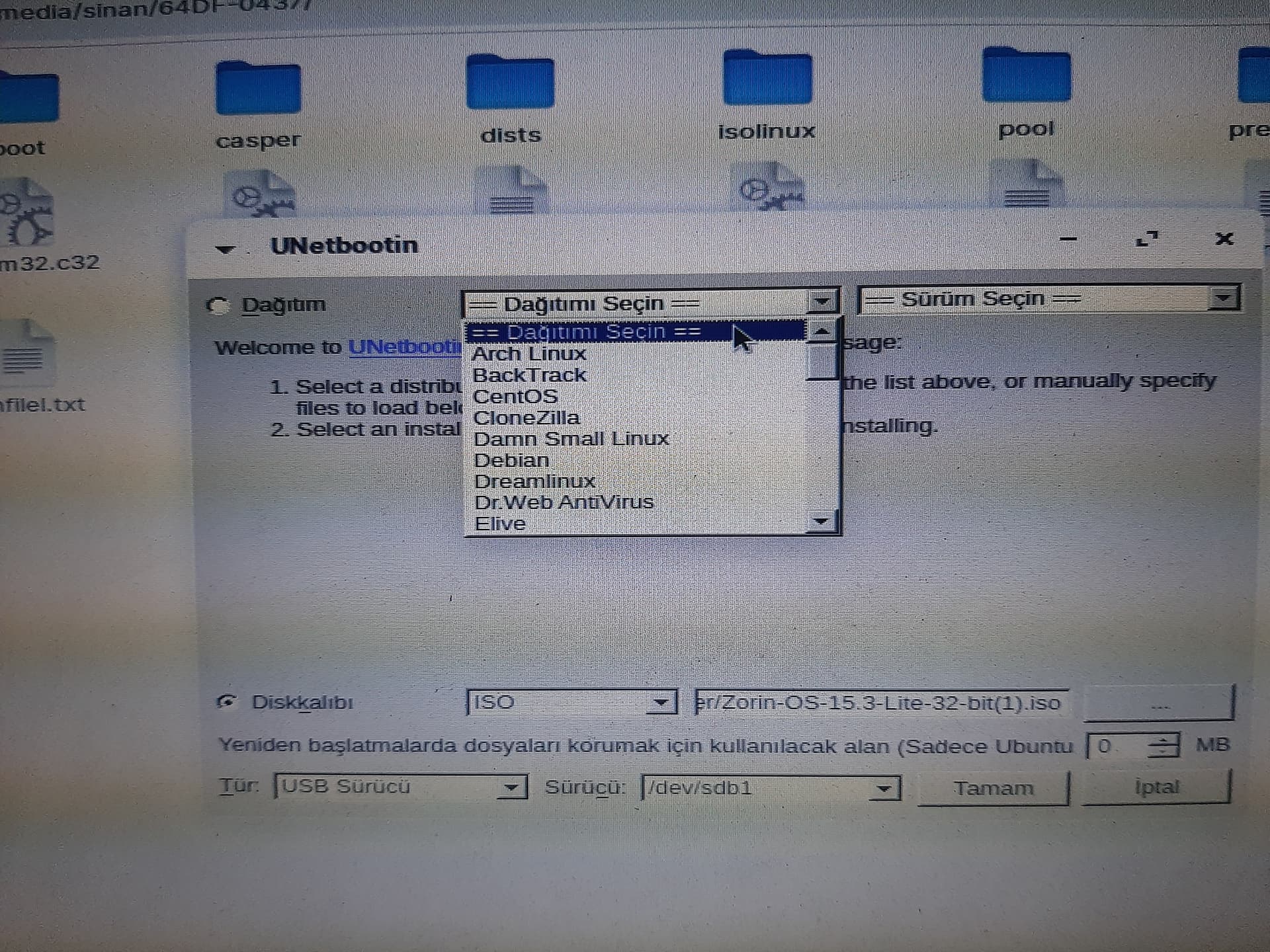1270x952 pixels.
Task: Minimize the UNetbootin window
Action: (1068, 239)
